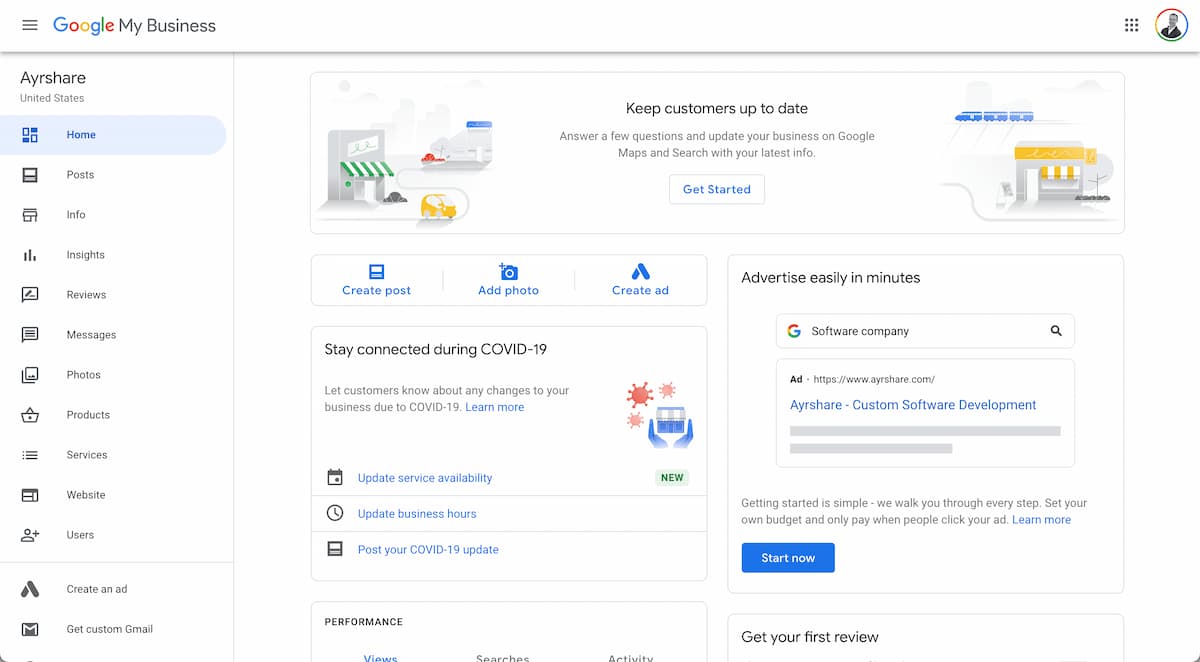Open the Google apps grid
Image resolution: width=1200 pixels, height=662 pixels.
[1131, 24]
